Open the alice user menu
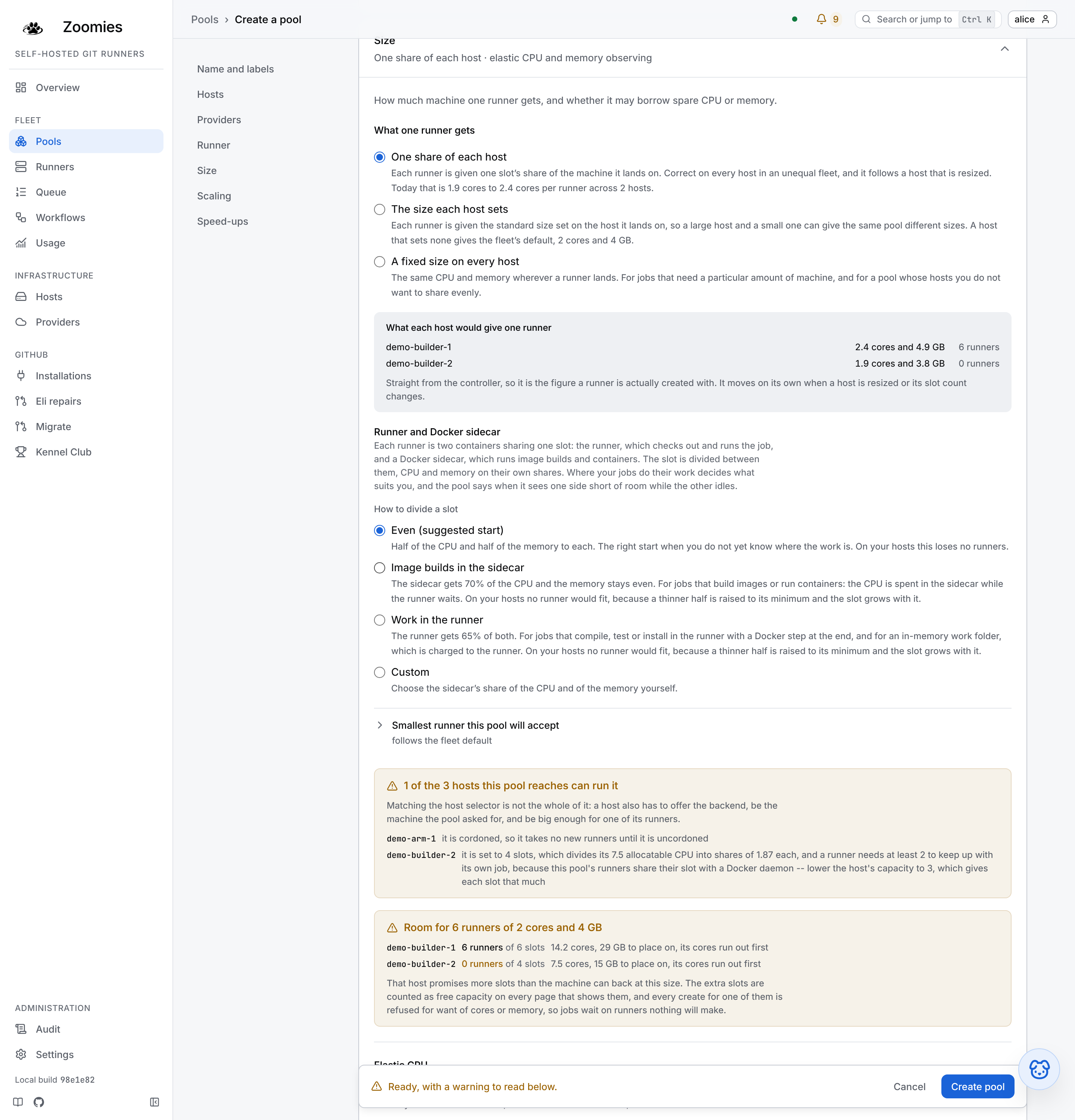 tap(1032, 19)
